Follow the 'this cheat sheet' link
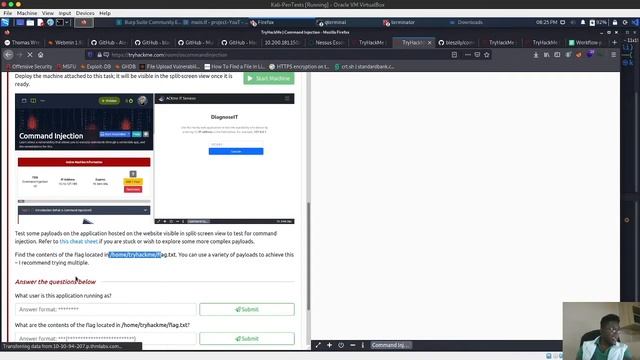This screenshot has width=640, height=360. [x=79, y=241]
